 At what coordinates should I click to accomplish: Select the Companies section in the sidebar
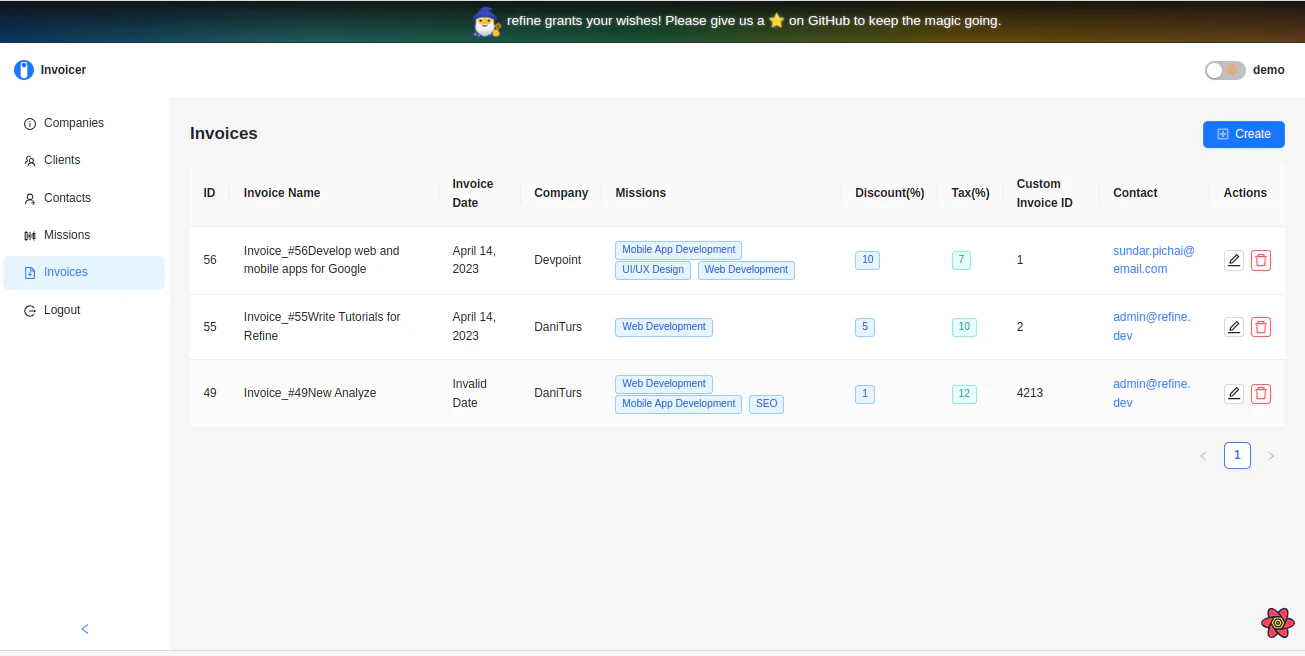(x=73, y=122)
